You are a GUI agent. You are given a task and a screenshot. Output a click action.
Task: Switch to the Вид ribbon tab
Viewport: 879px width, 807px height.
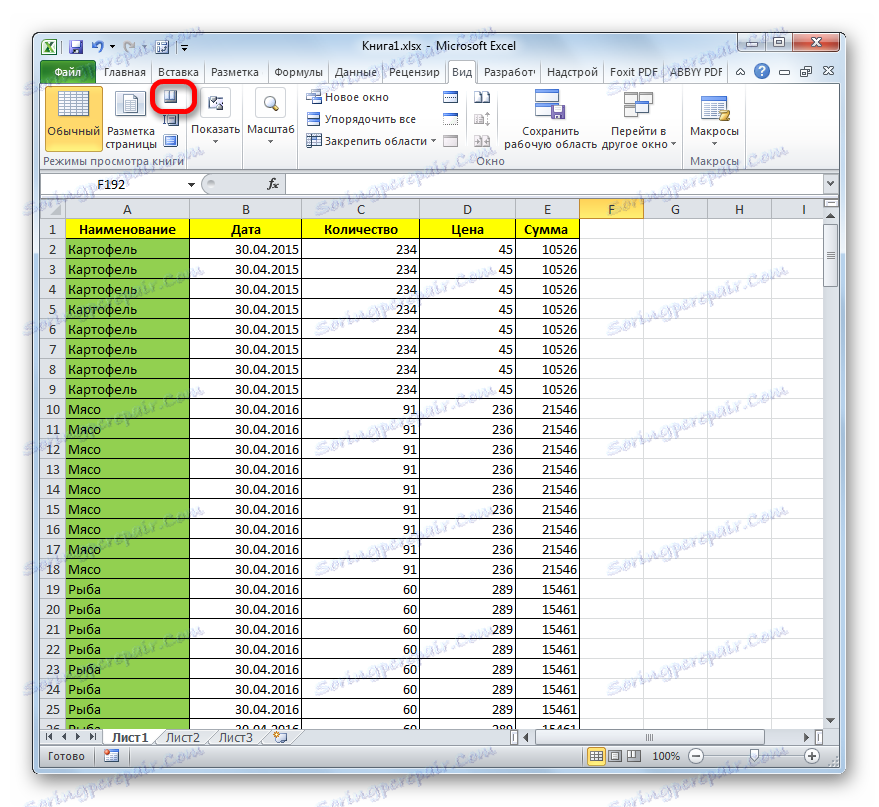[x=461, y=71]
